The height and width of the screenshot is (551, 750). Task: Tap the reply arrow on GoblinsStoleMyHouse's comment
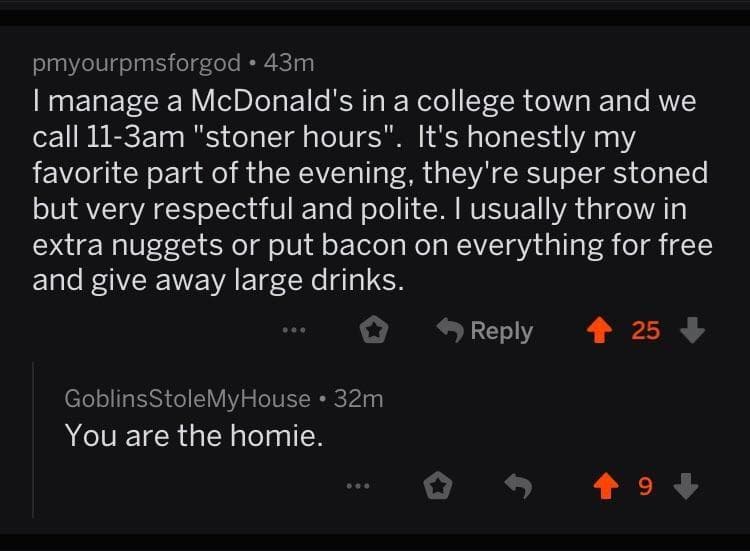(x=516, y=487)
